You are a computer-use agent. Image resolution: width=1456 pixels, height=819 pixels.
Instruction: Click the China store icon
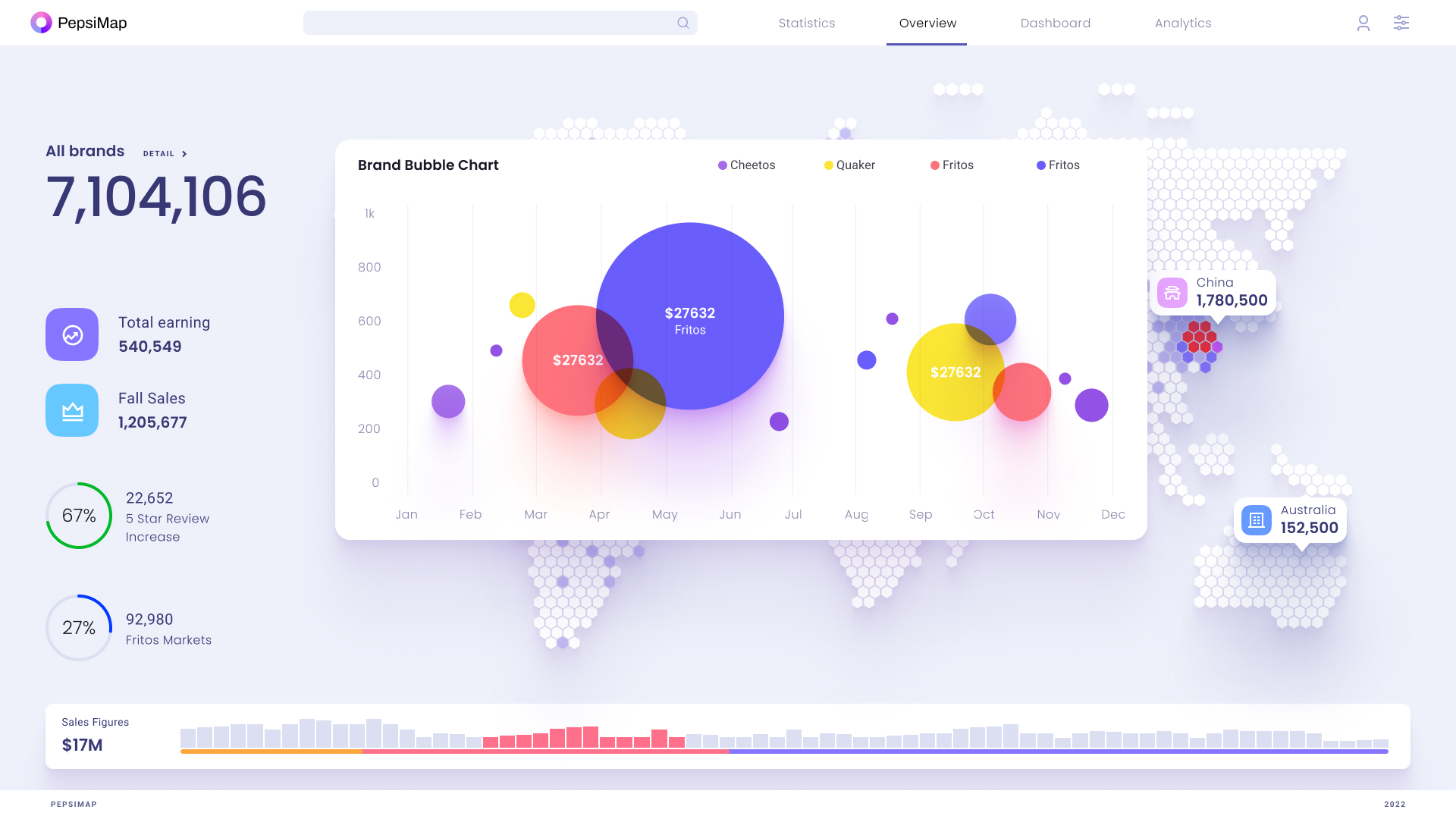1172,292
